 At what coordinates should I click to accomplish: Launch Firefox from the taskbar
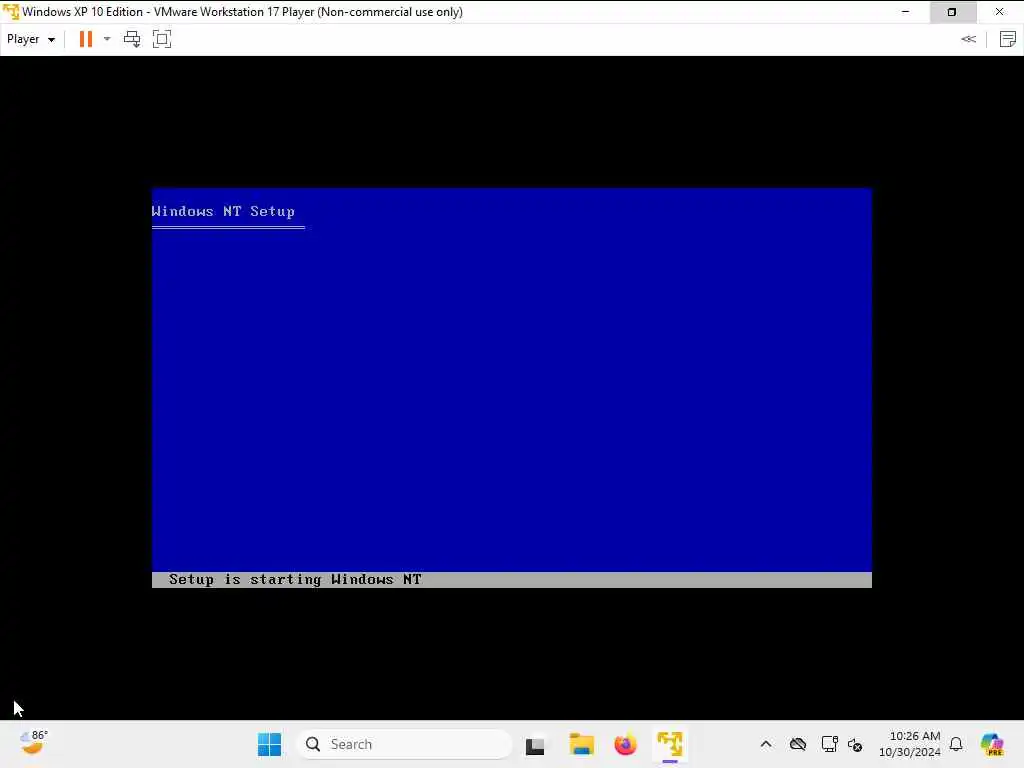[x=625, y=744]
